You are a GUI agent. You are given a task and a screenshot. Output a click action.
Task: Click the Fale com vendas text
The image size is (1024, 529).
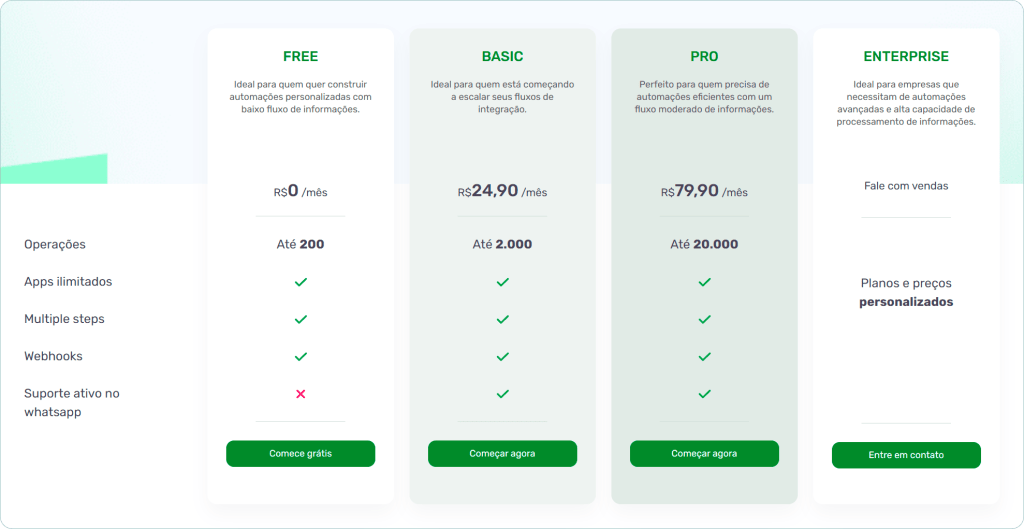906,186
